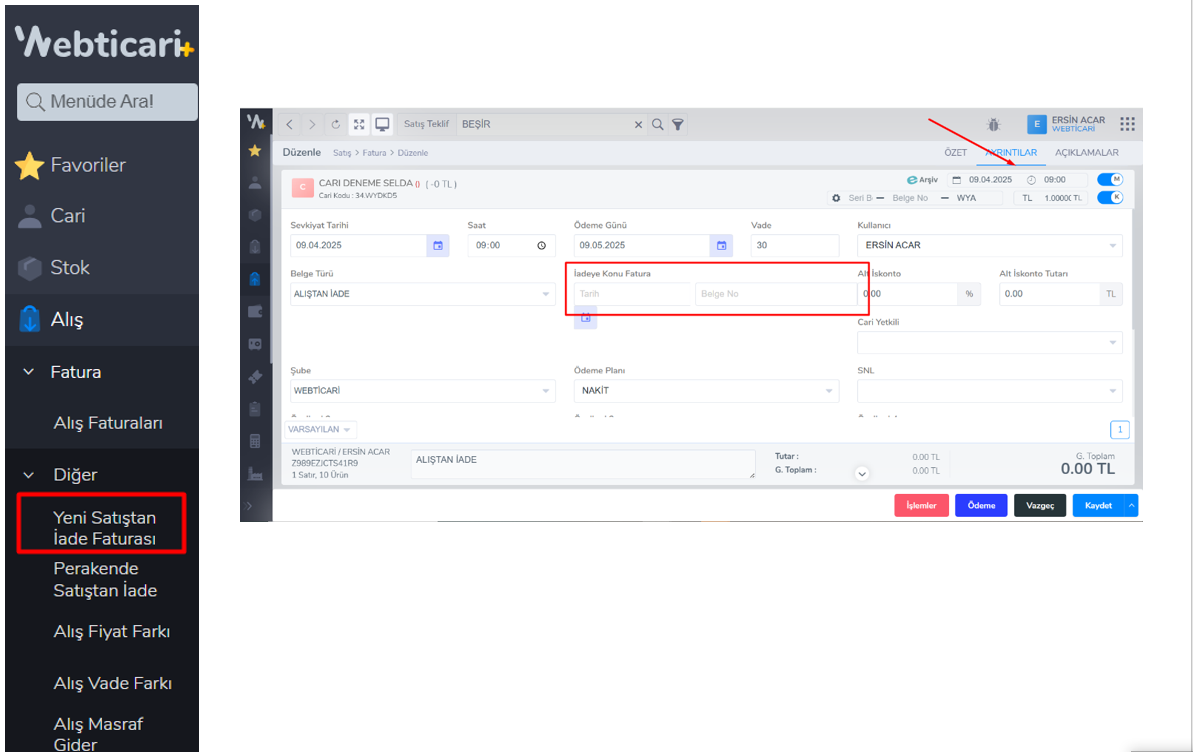Image resolution: width=1193 pixels, height=752 pixels.
Task: Click the Vazgeç button
Action: [x=1040, y=506]
